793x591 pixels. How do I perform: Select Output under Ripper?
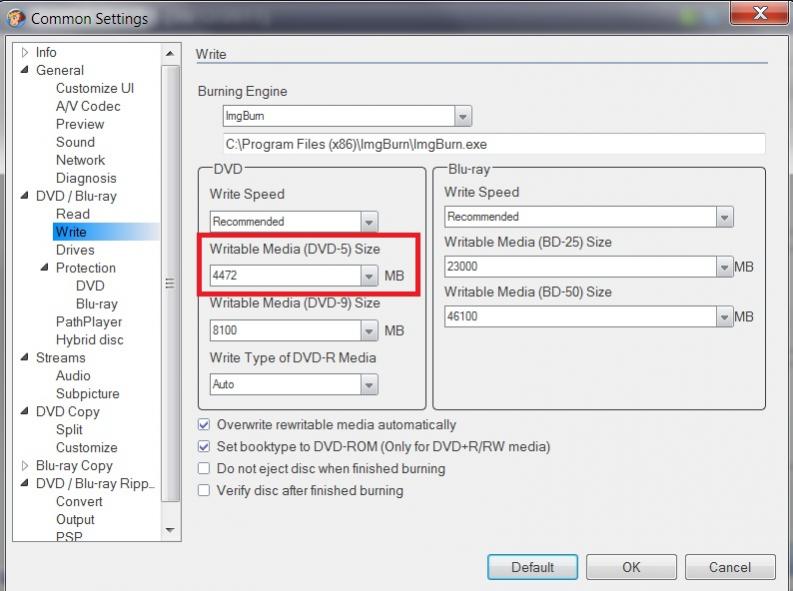click(75, 519)
